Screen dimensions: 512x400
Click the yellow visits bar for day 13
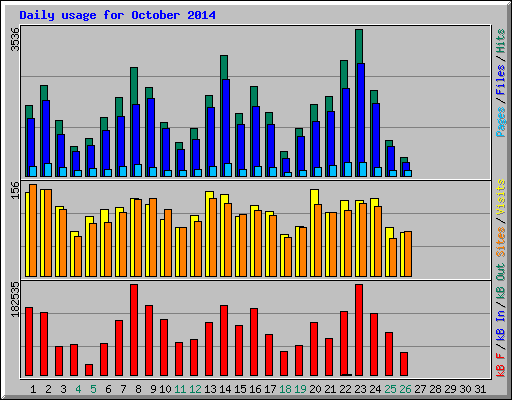point(209,195)
